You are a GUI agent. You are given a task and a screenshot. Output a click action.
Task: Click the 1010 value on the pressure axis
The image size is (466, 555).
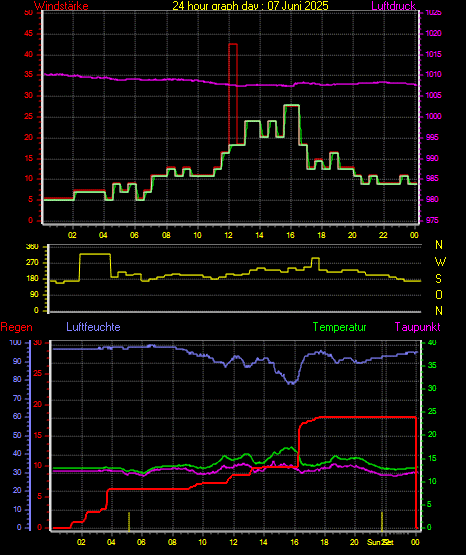pos(433,74)
